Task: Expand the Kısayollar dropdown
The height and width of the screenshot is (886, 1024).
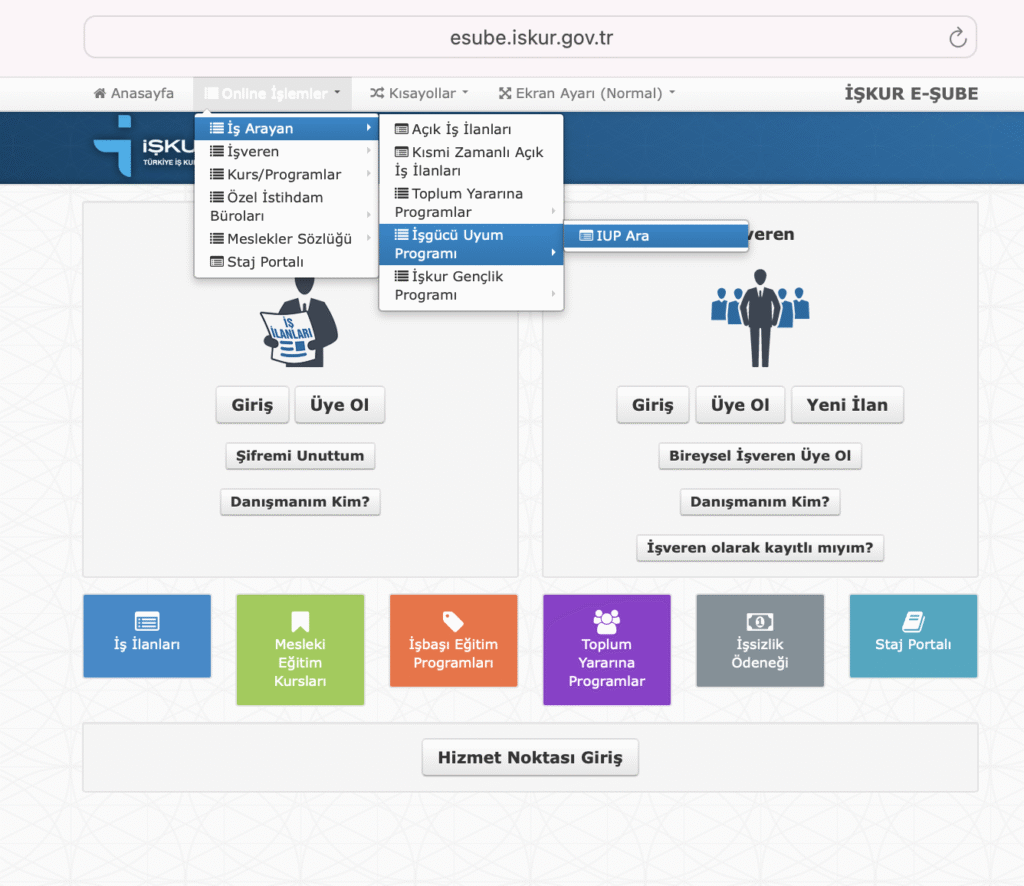Action: click(x=419, y=93)
